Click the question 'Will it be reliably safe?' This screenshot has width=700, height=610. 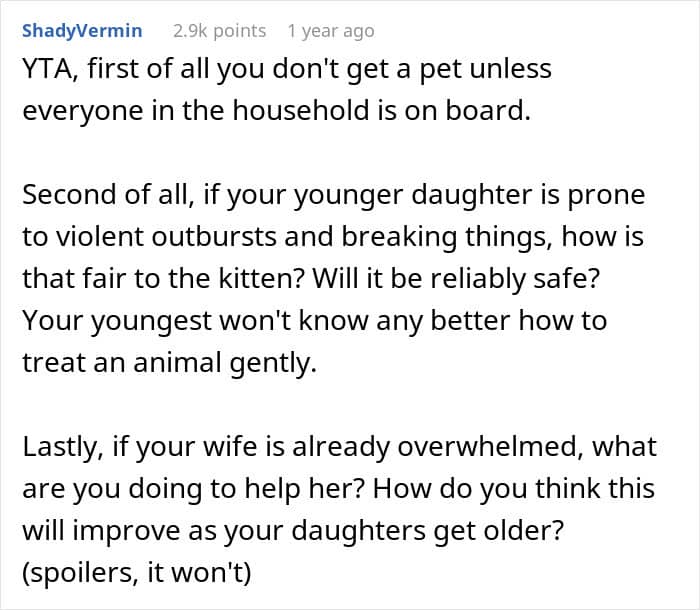456,279
